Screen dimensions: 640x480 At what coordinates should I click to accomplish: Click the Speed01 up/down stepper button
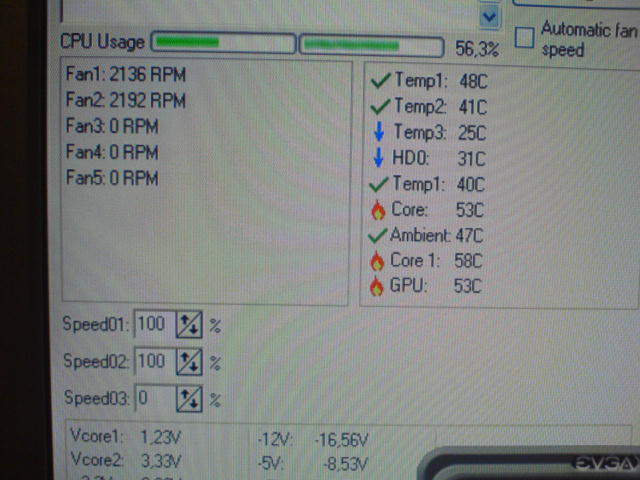[189, 325]
